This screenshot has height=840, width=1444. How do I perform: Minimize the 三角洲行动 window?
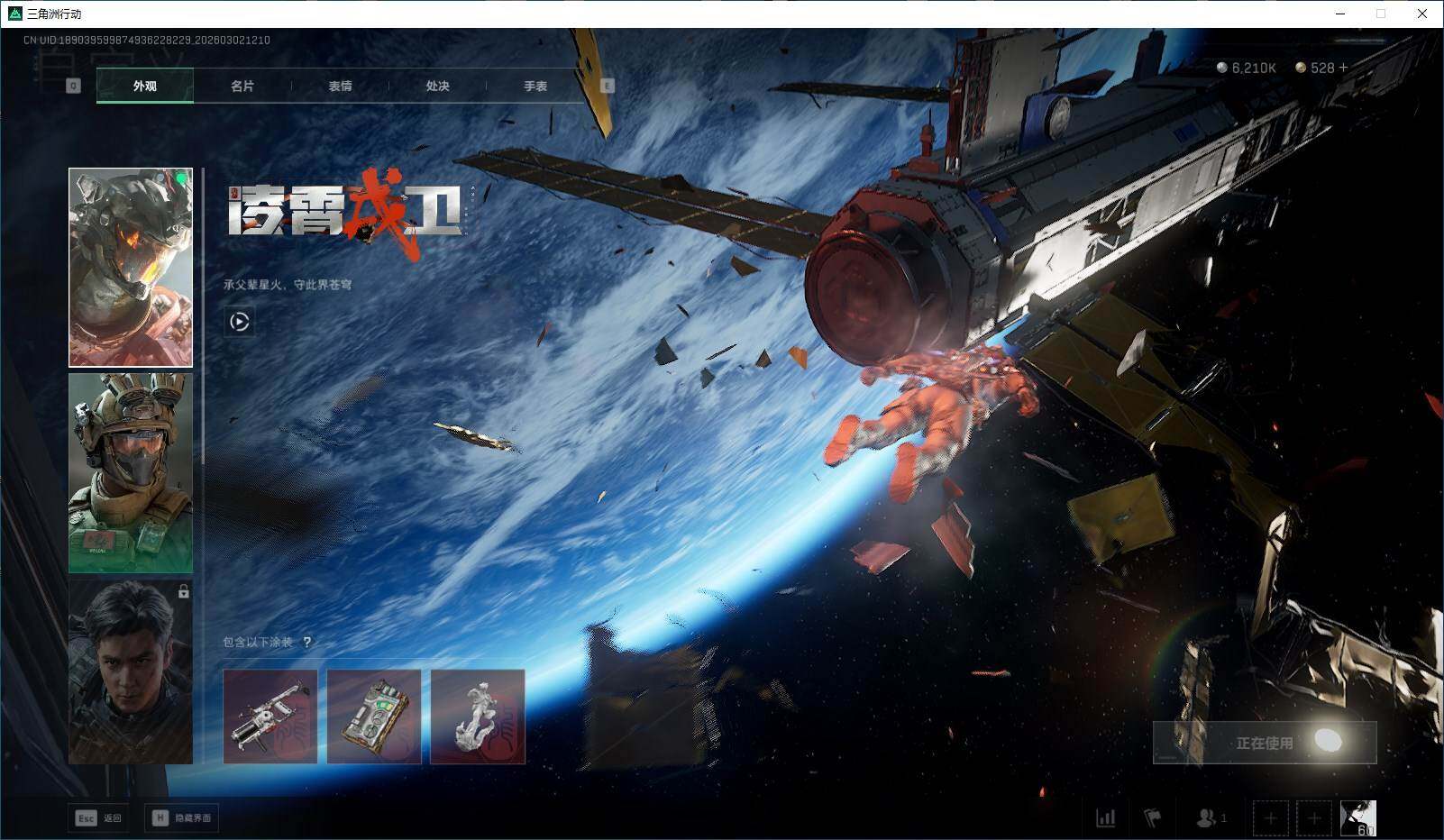(1339, 14)
